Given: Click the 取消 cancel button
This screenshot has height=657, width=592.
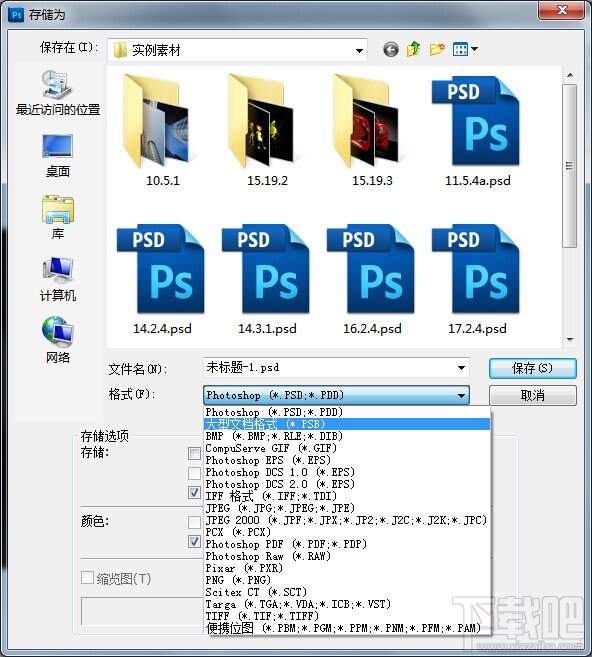Looking at the screenshot, I should pos(533,396).
